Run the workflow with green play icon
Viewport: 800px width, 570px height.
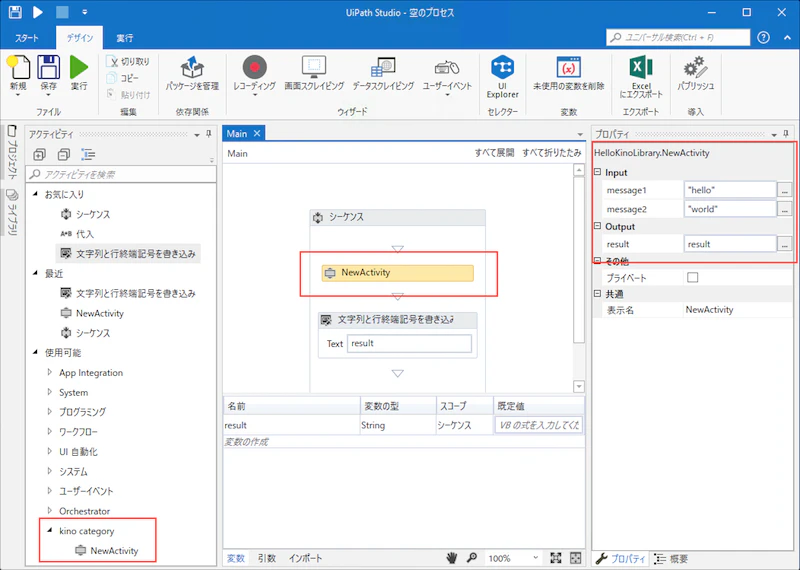pyautogui.click(x=79, y=67)
